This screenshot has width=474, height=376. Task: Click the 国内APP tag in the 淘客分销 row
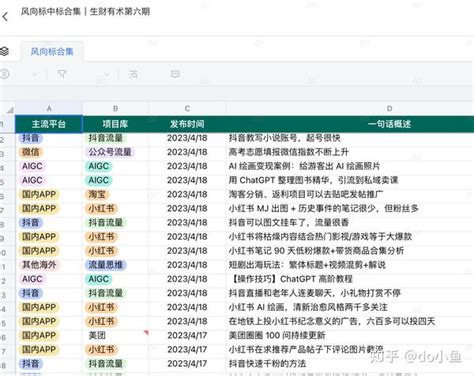[39, 194]
